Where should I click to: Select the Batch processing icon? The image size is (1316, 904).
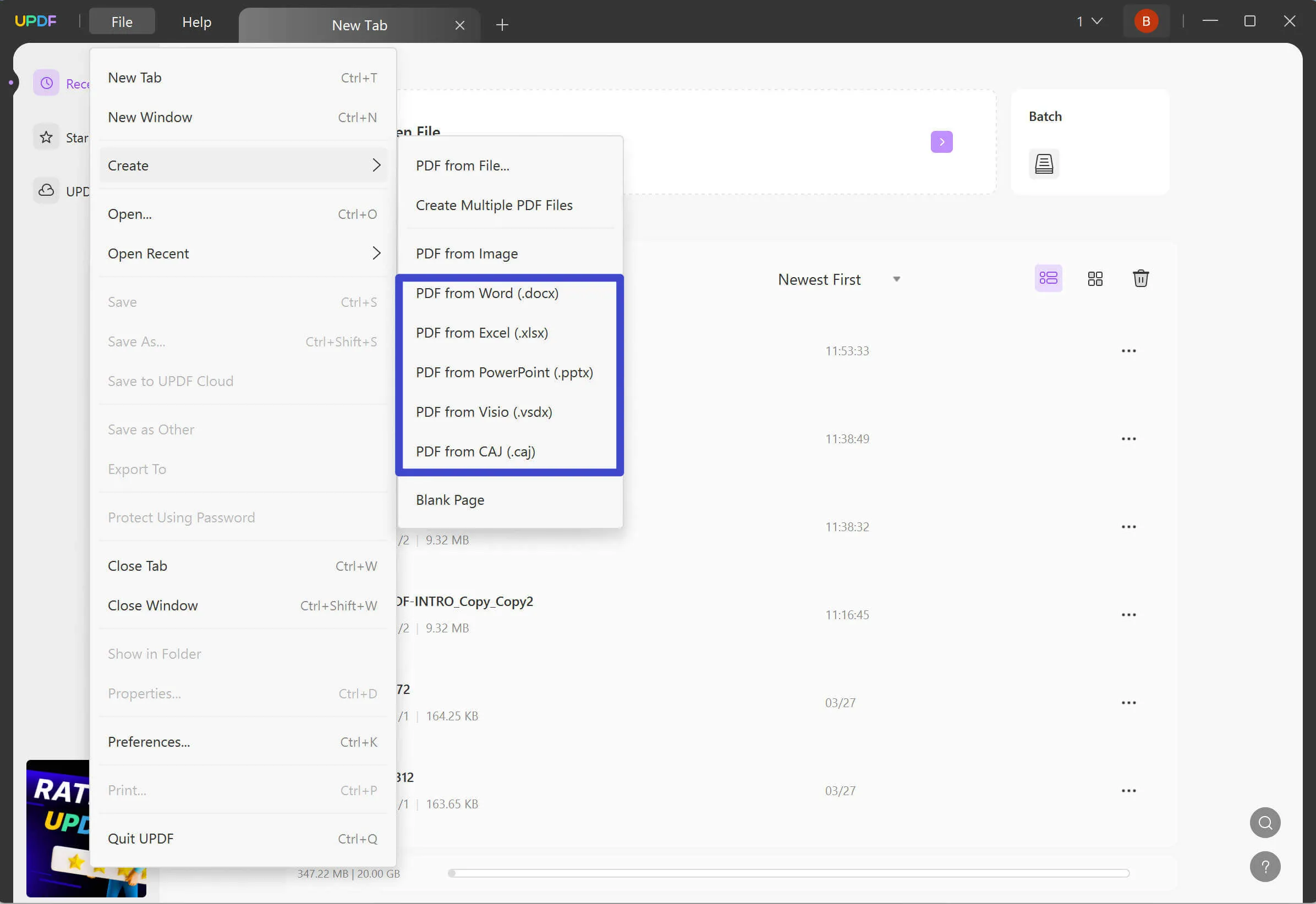[1044, 163]
